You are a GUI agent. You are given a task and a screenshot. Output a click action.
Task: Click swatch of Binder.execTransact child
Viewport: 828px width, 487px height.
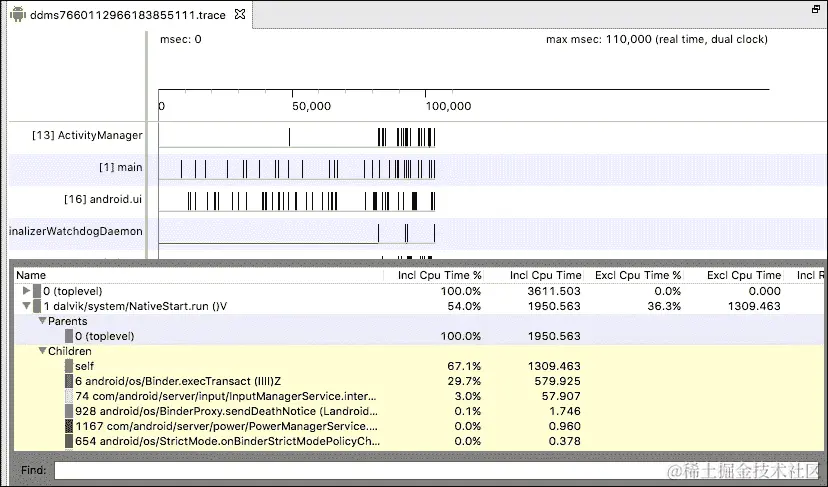click(x=69, y=381)
